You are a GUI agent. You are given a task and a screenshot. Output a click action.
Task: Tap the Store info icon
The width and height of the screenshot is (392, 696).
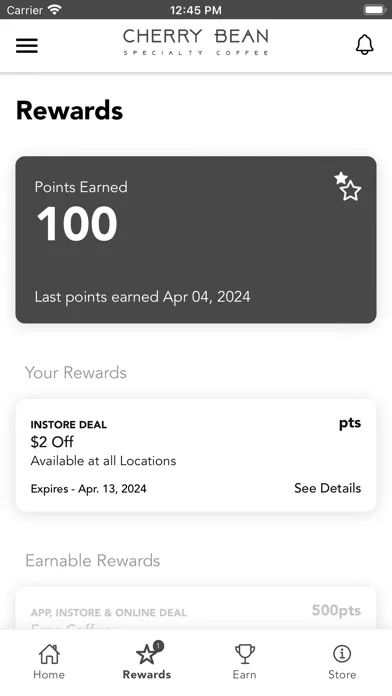pyautogui.click(x=342, y=654)
